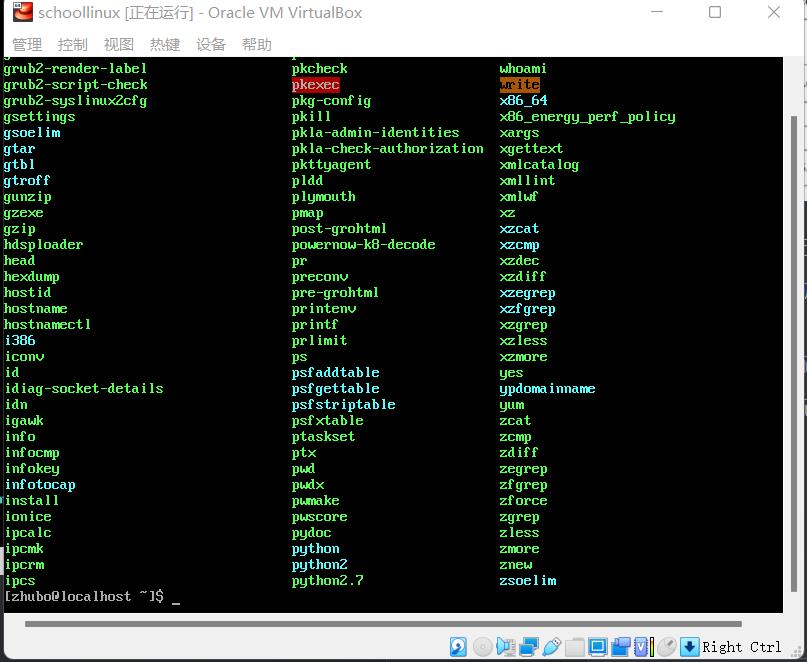Click the 'xzegrep' entry
Image resolution: width=807 pixels, height=662 pixels.
[527, 293]
